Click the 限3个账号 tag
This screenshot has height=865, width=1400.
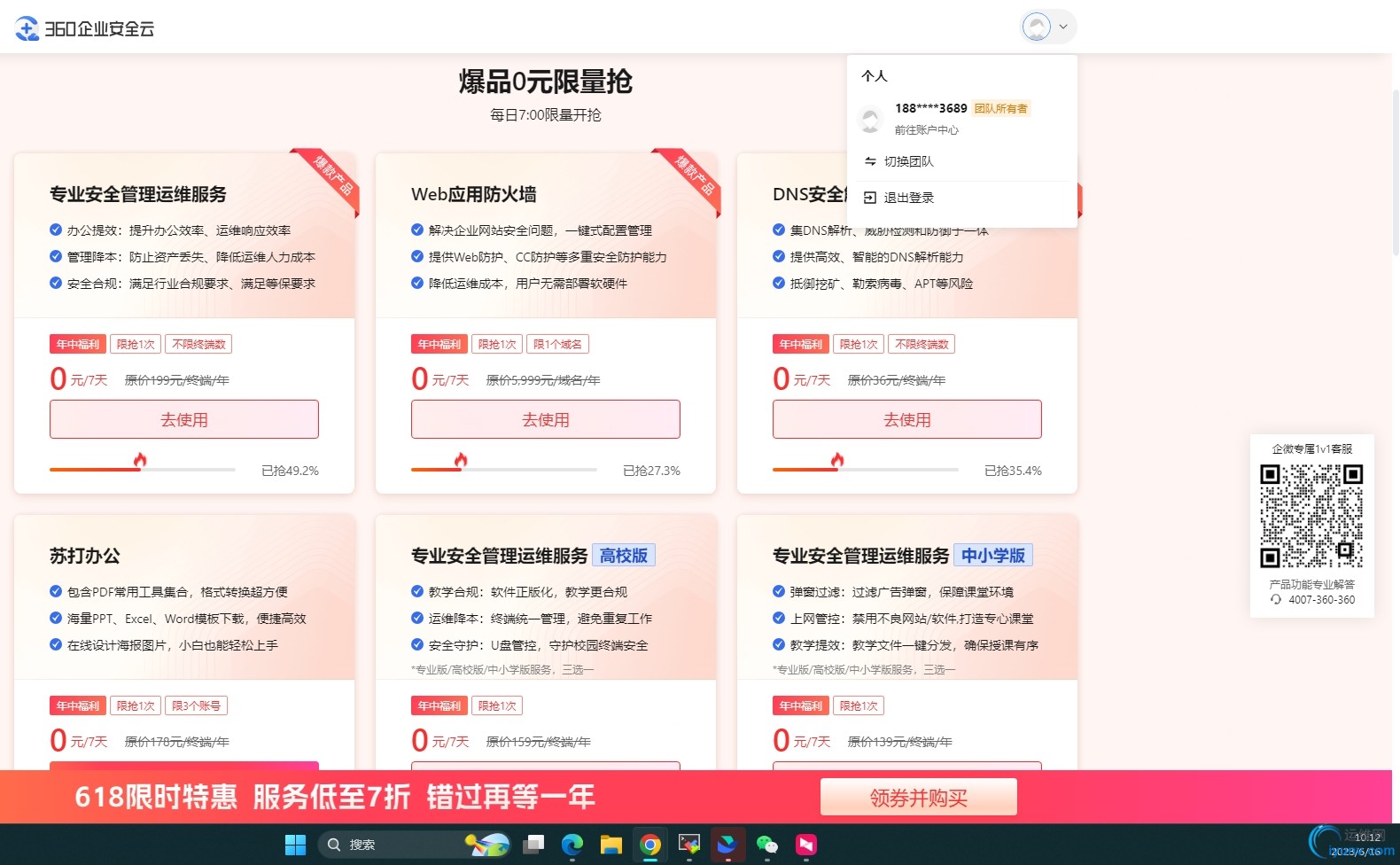197,705
